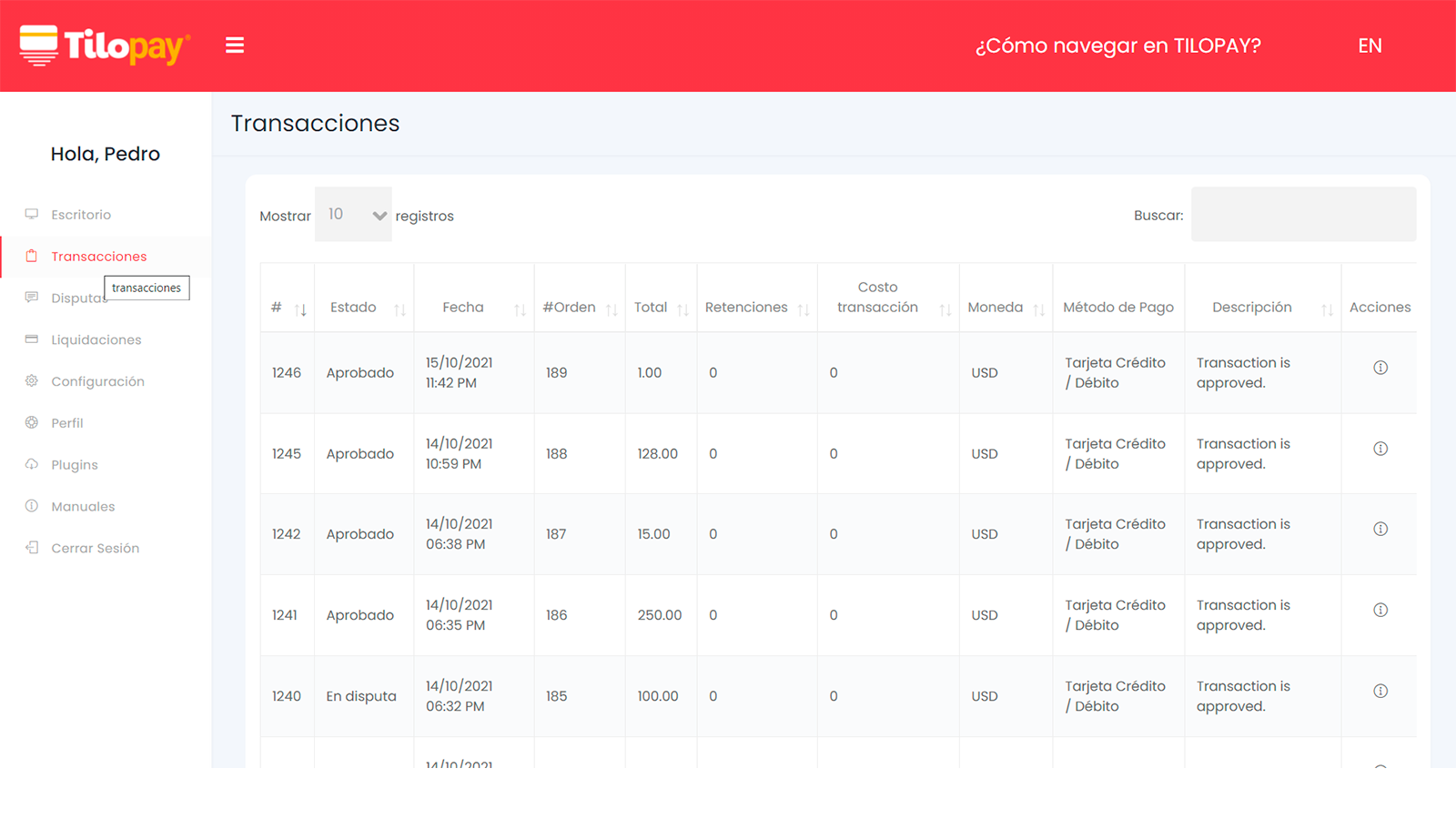Click 'Aprobado' status in row 1246
The height and width of the screenshot is (819, 1456).
[360, 372]
